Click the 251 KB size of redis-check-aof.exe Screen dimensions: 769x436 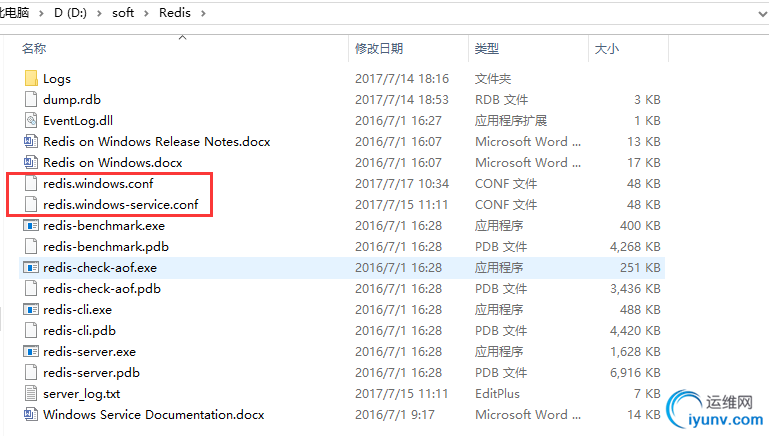click(640, 268)
